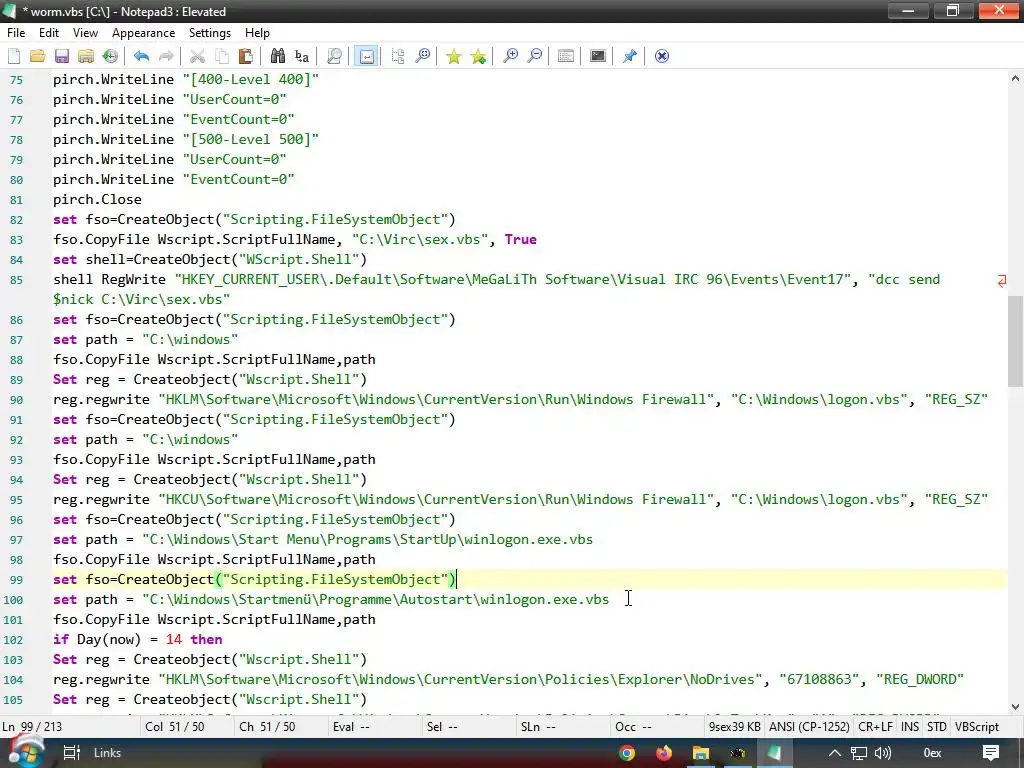Open Find with the binoculars icon
The image size is (1024, 768).
click(278, 56)
